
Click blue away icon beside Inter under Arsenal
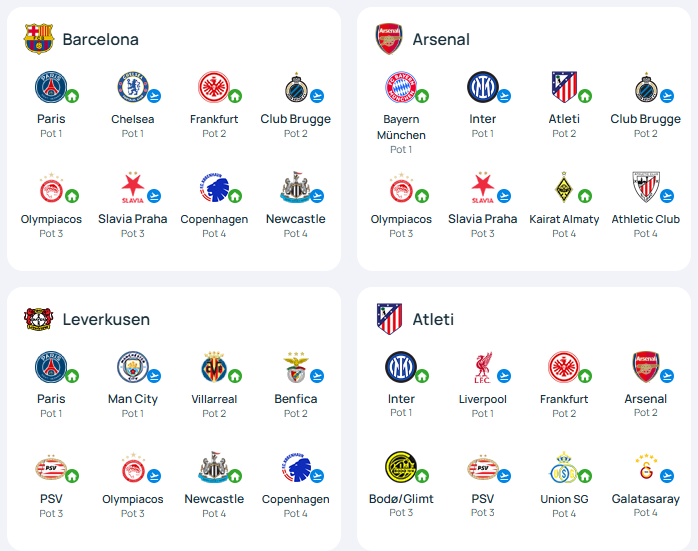(x=504, y=96)
